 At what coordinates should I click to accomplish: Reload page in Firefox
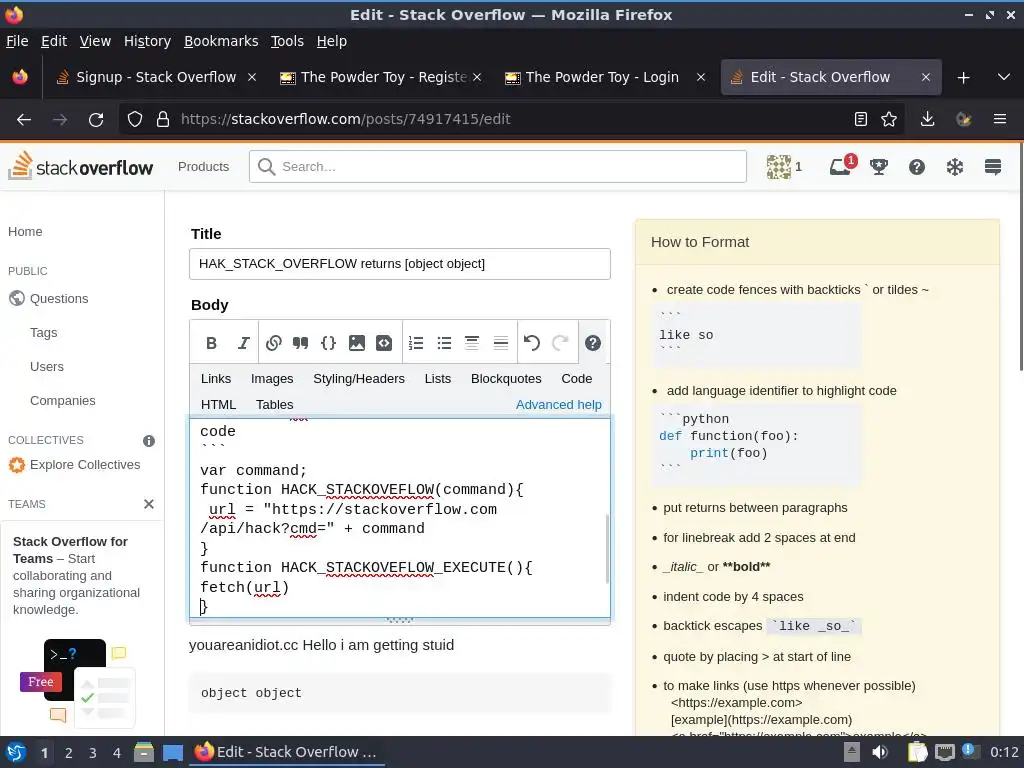coord(96,120)
